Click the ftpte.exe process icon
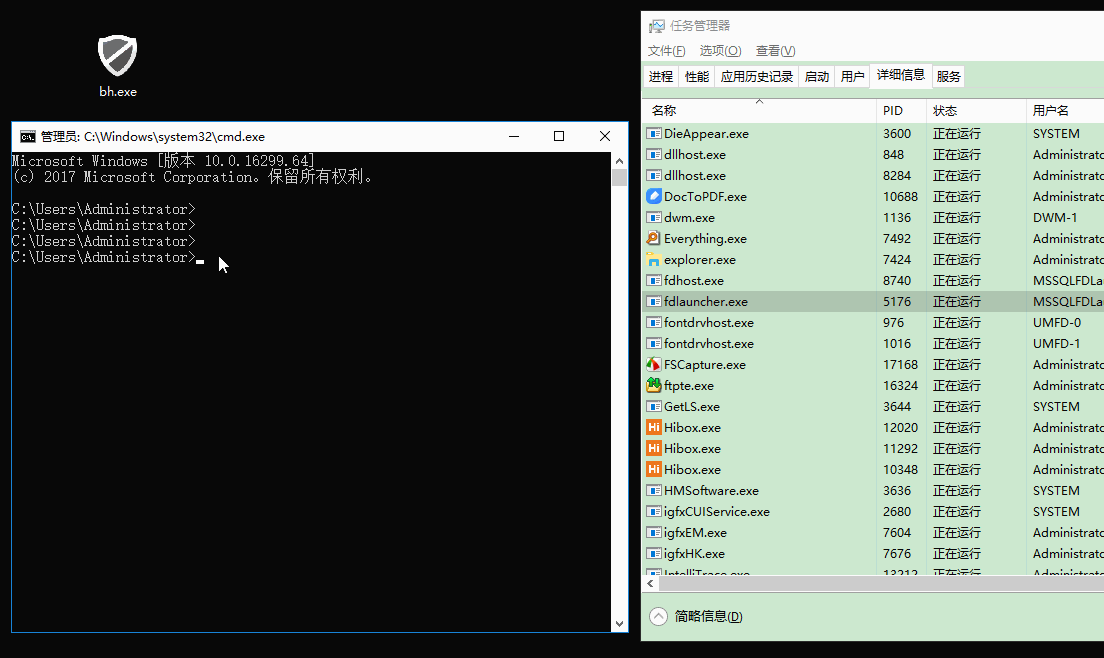Screen dimensions: 1104x658 (654, 386)
